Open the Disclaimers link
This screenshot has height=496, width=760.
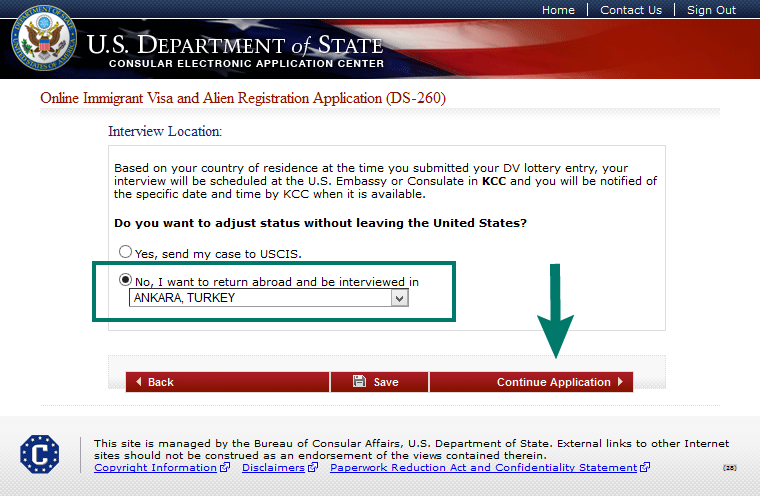click(x=273, y=467)
